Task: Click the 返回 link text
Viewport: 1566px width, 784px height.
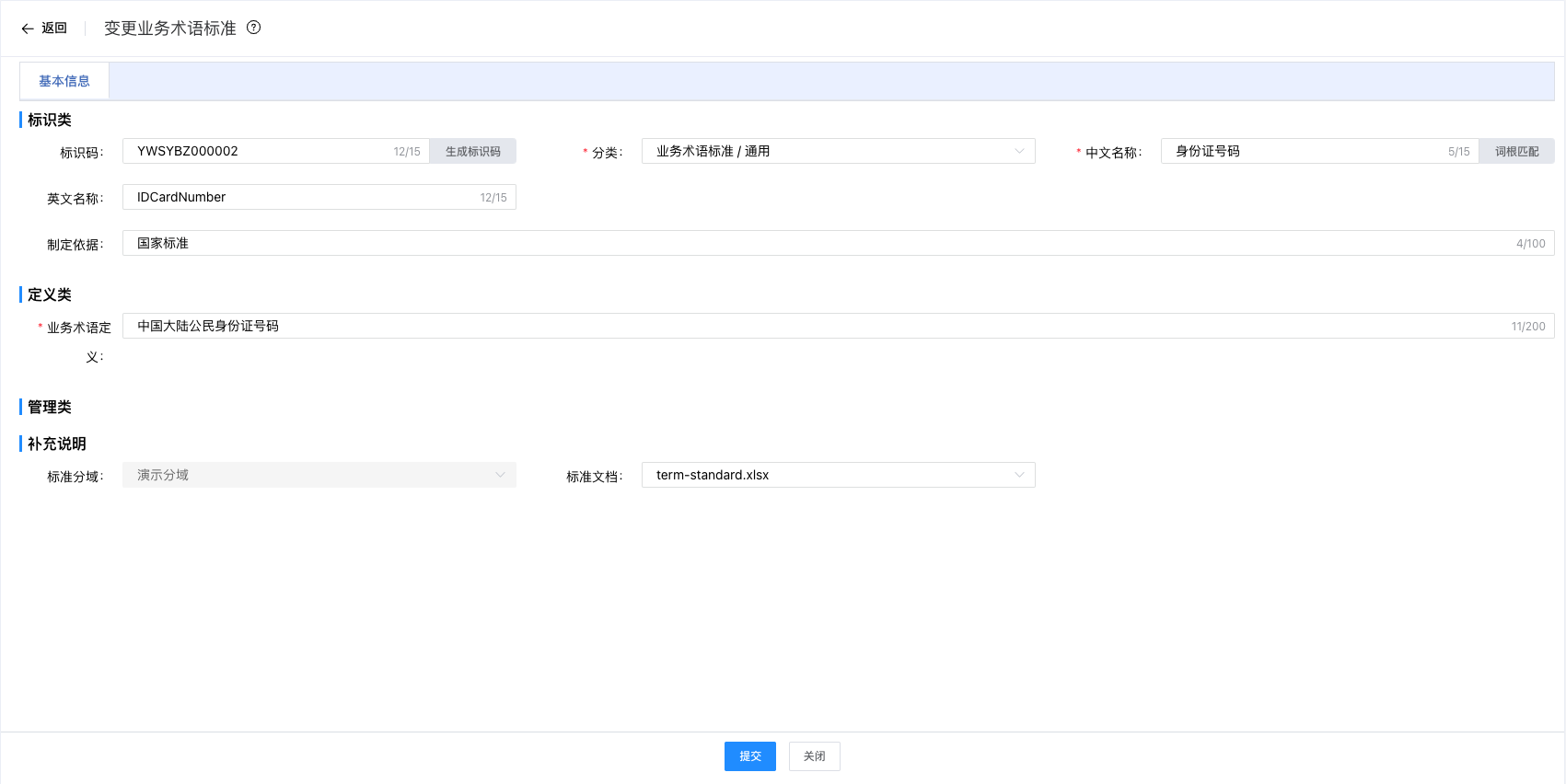Action: pyautogui.click(x=54, y=29)
